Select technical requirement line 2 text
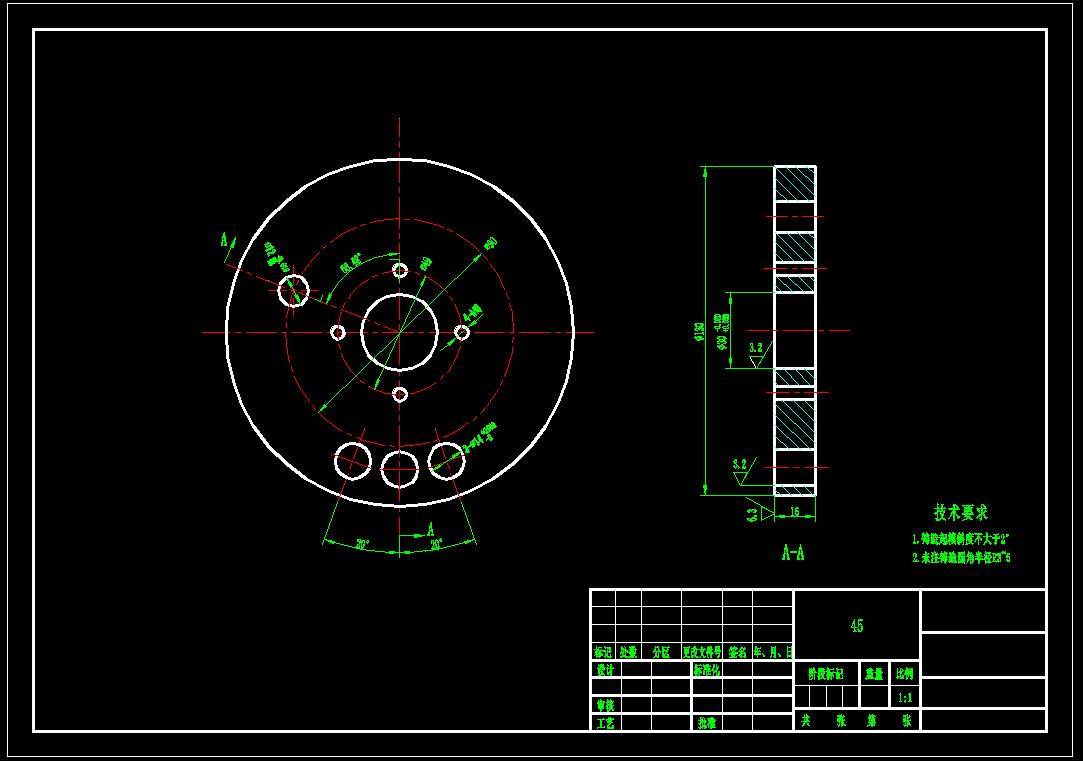The height and width of the screenshot is (761, 1083). click(x=961, y=558)
